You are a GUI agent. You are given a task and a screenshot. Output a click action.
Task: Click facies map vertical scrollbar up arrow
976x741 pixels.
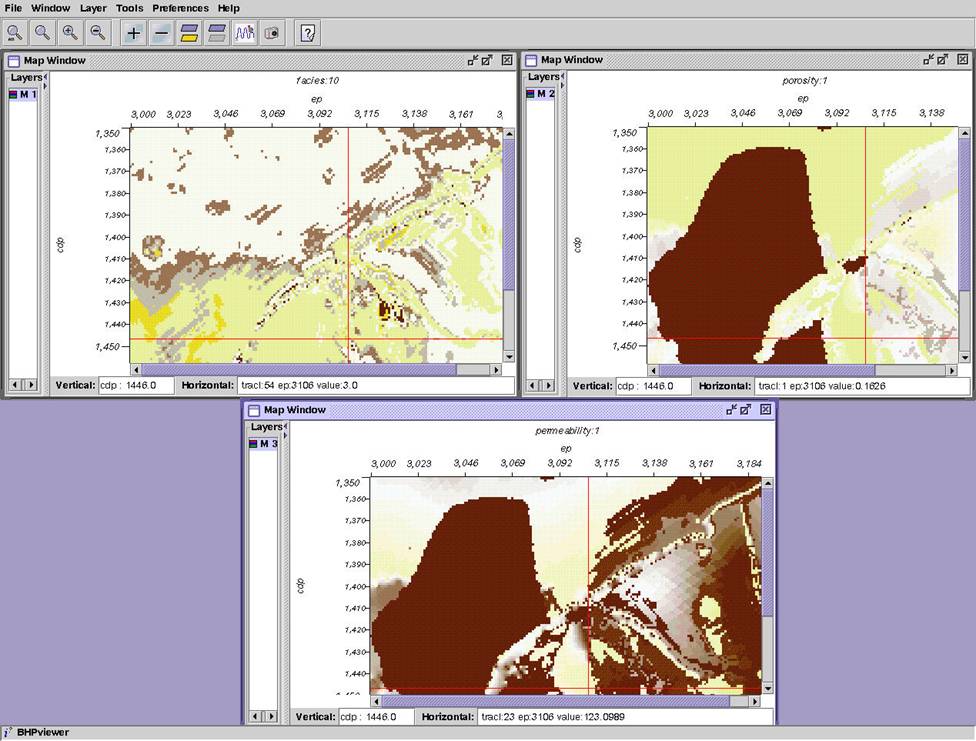point(509,134)
